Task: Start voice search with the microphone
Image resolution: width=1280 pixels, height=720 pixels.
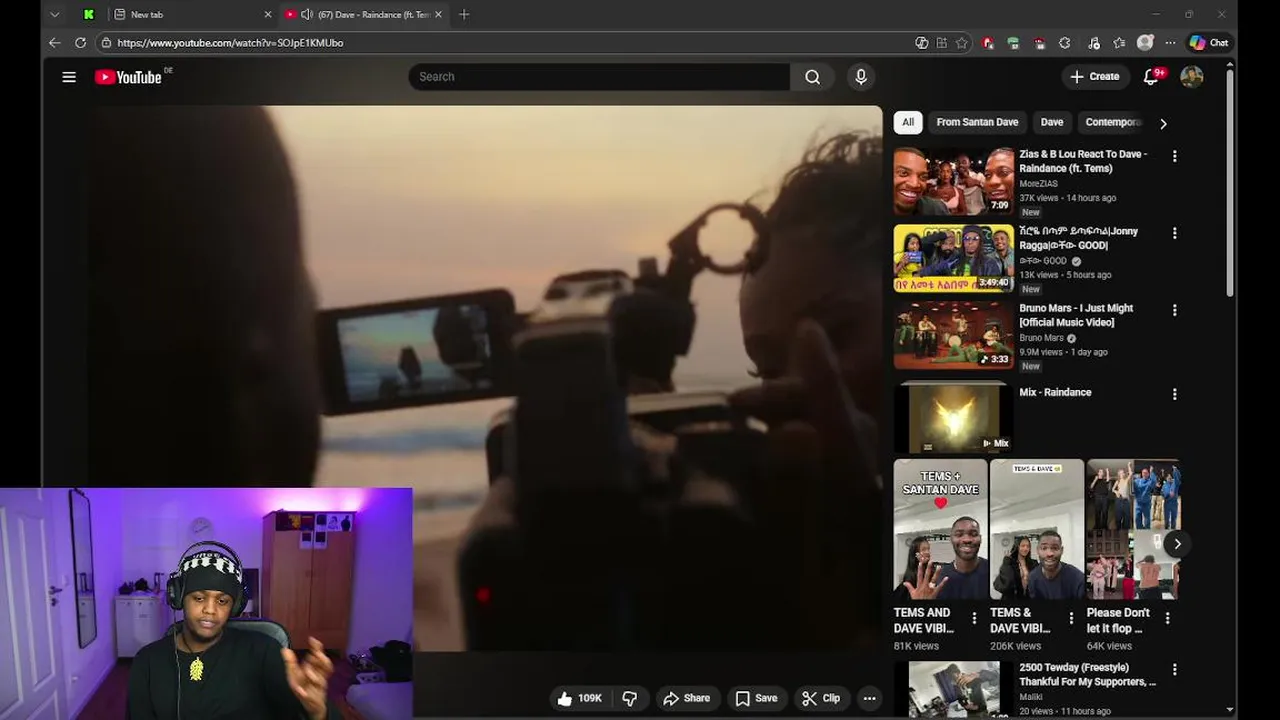Action: click(x=861, y=77)
